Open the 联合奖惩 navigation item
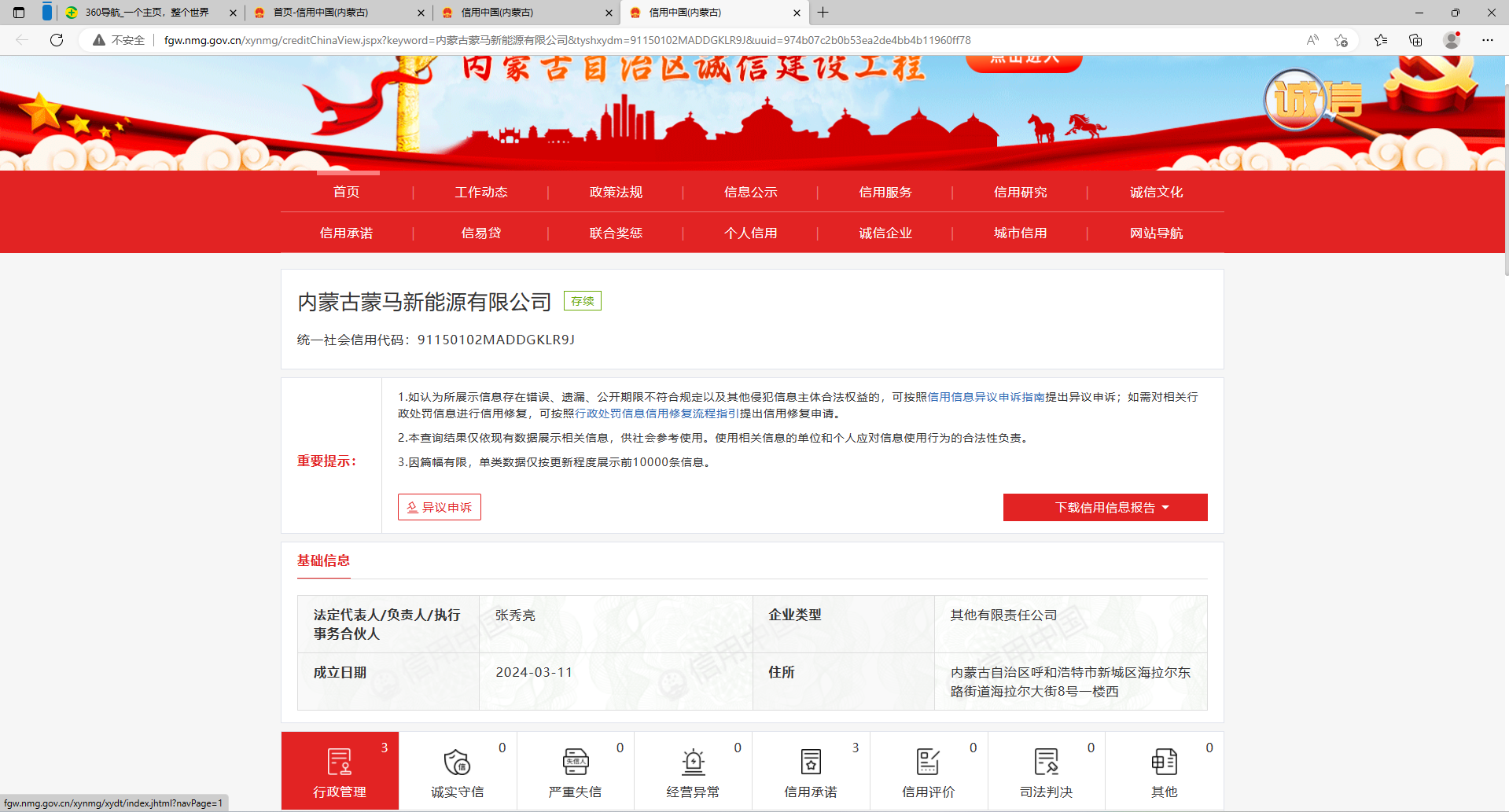 coord(616,233)
